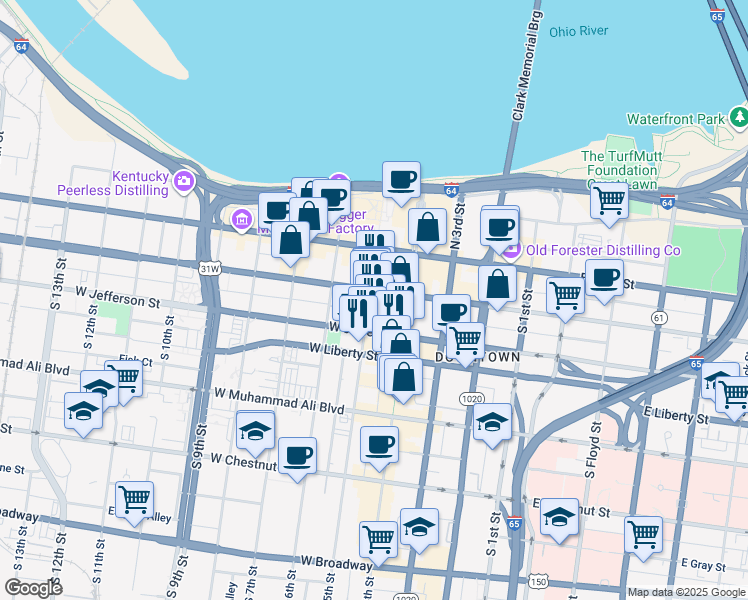
Task: Open the graduation cap marker above W Broadway
Action: 419,528
